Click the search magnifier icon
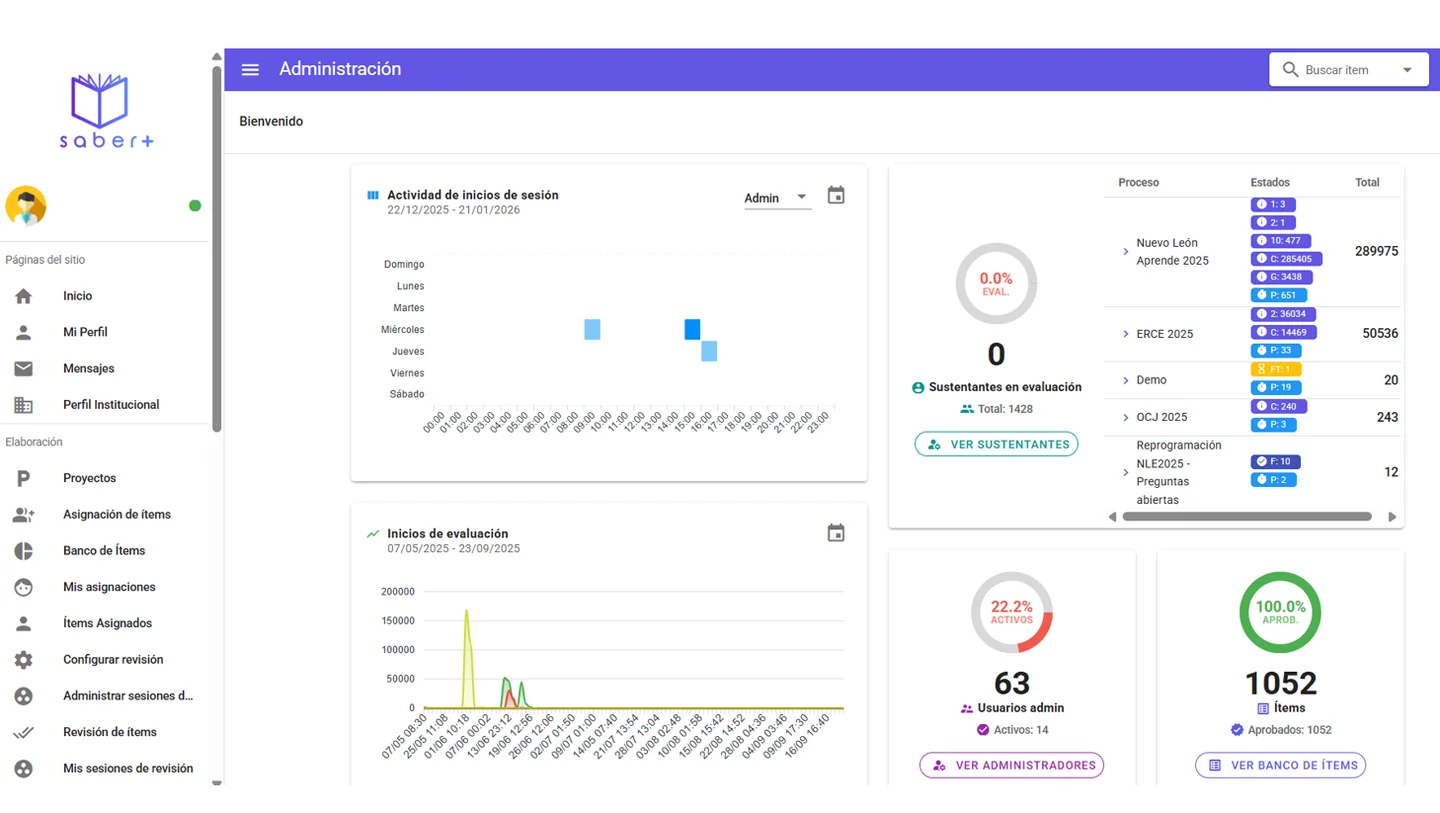1440x813 pixels. coord(1291,70)
